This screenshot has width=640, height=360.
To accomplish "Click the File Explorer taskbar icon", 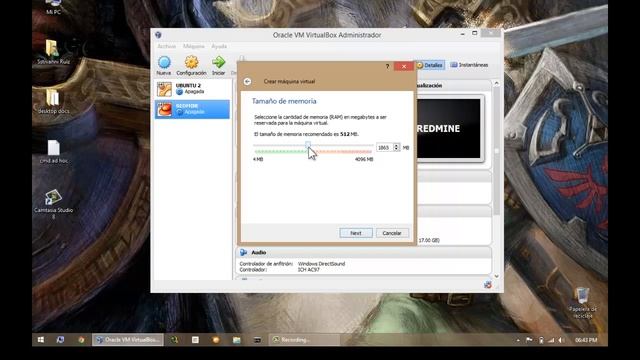I will tap(237, 340).
